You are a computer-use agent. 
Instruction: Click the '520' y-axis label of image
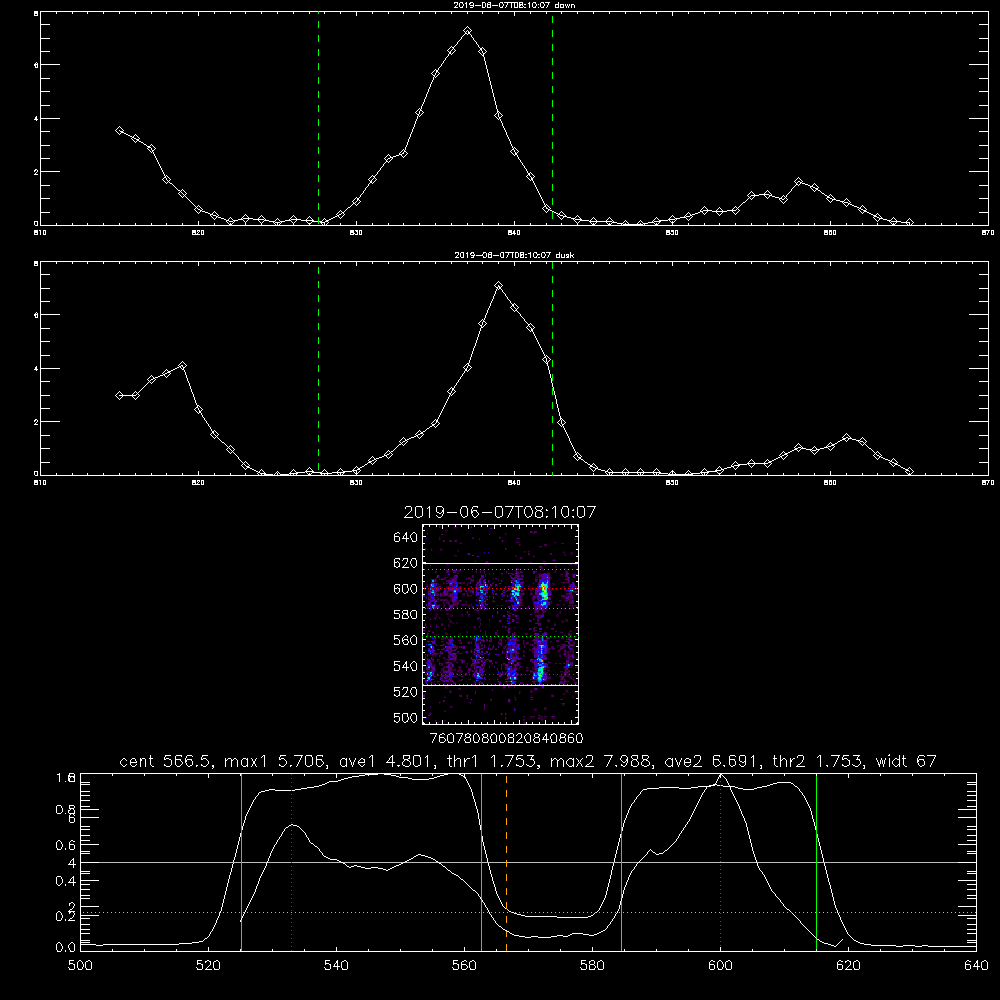tap(406, 691)
